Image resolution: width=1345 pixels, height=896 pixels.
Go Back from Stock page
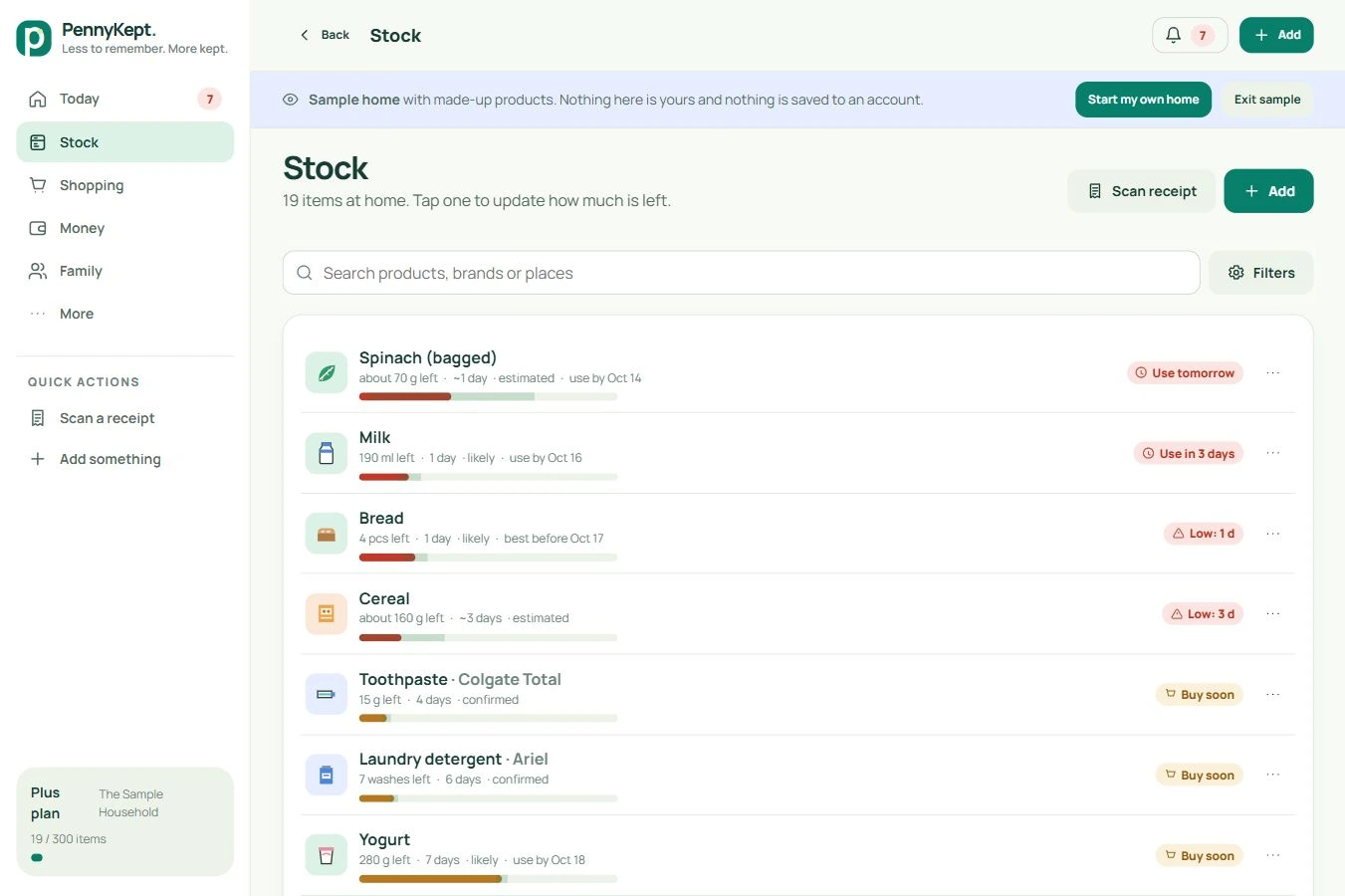tap(325, 35)
